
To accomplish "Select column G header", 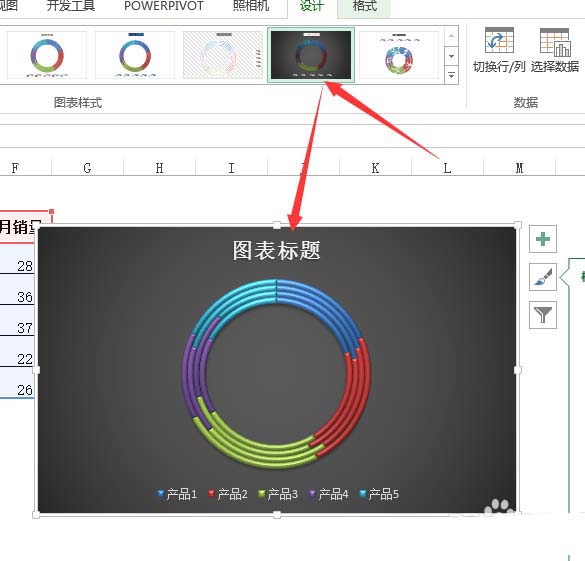I will [x=87, y=168].
